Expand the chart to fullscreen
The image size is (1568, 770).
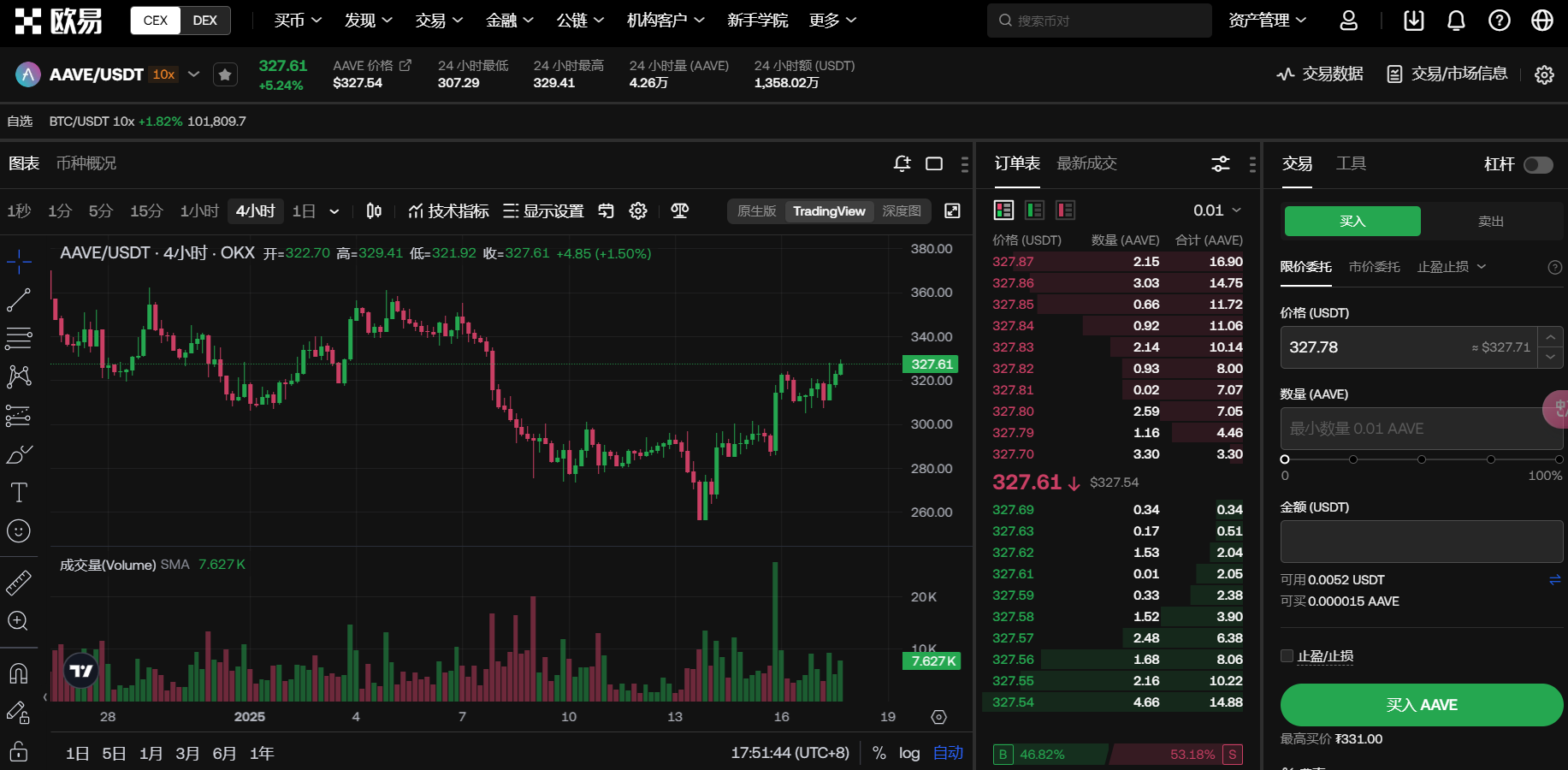click(x=952, y=211)
